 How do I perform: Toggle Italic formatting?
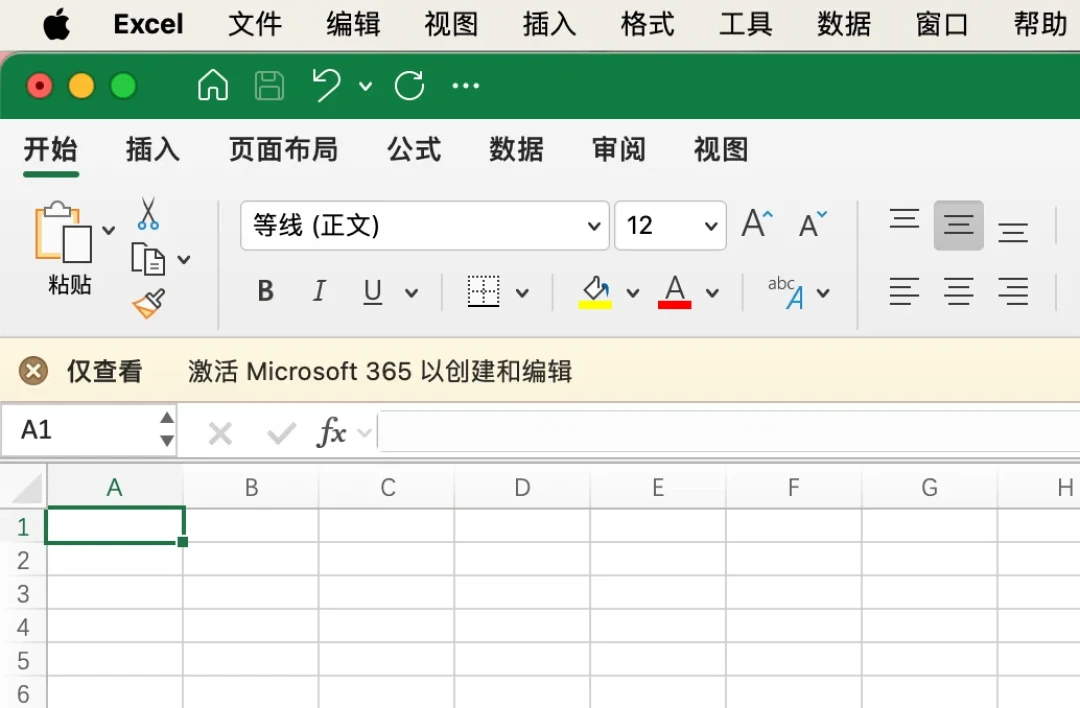pos(319,291)
